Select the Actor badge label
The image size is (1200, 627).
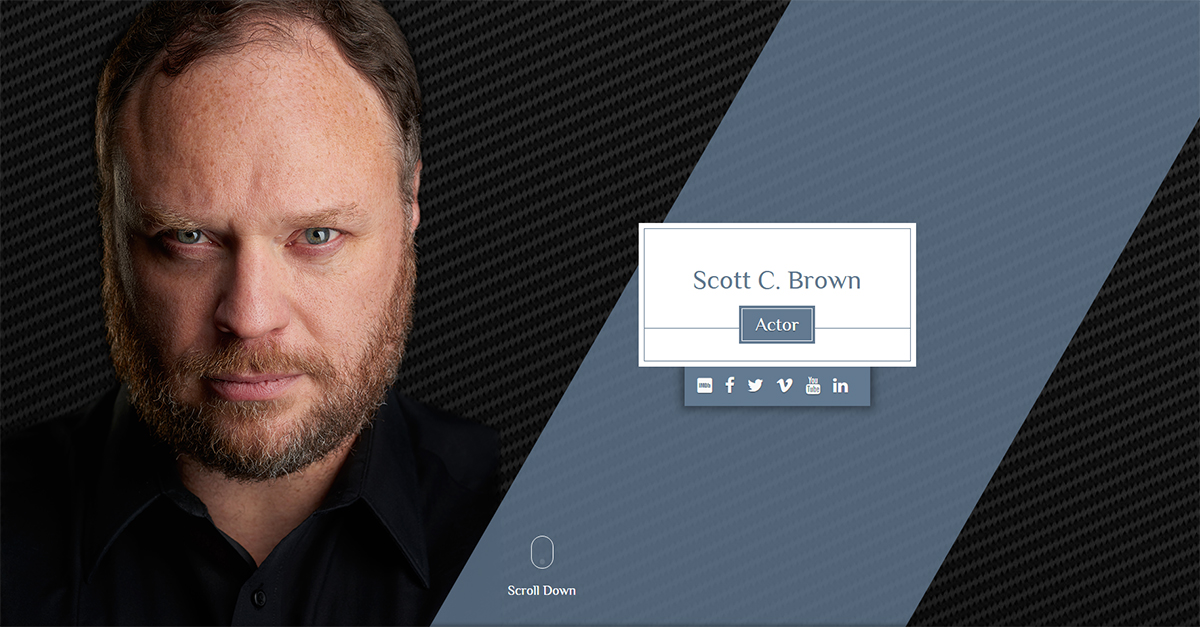point(777,325)
